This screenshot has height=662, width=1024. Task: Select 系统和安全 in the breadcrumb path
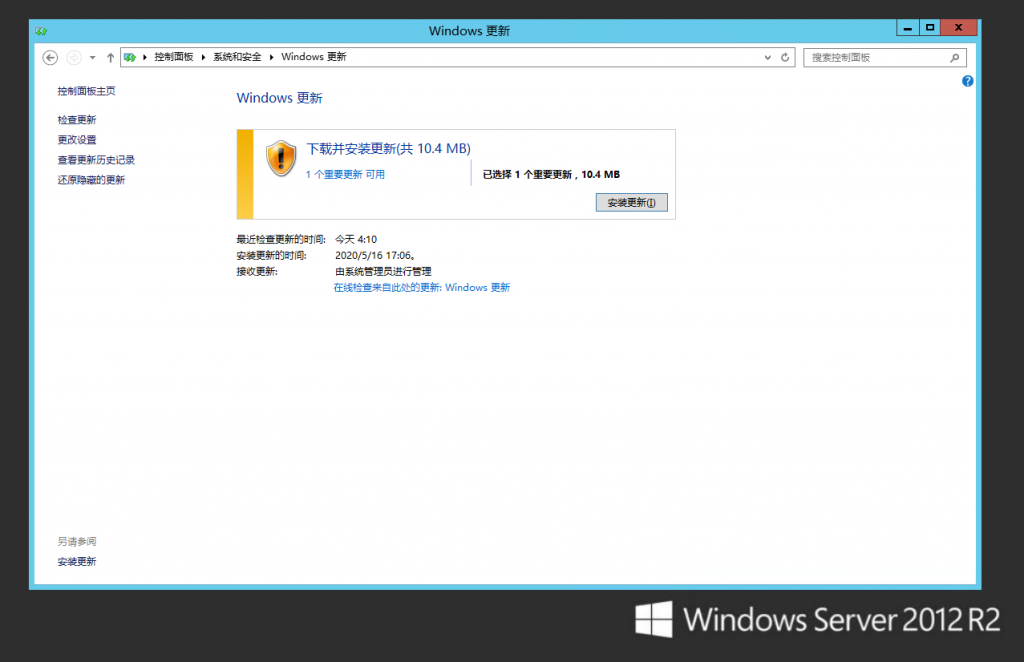click(236, 58)
